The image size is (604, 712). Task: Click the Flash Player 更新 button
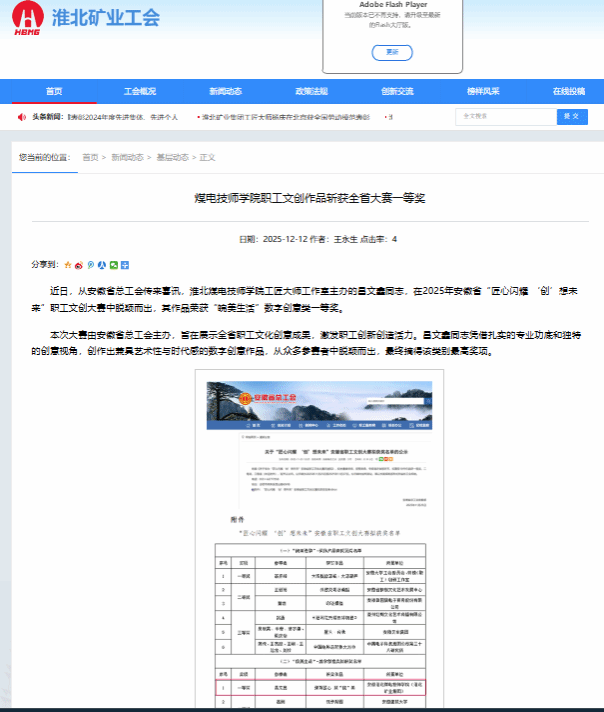pos(393,52)
